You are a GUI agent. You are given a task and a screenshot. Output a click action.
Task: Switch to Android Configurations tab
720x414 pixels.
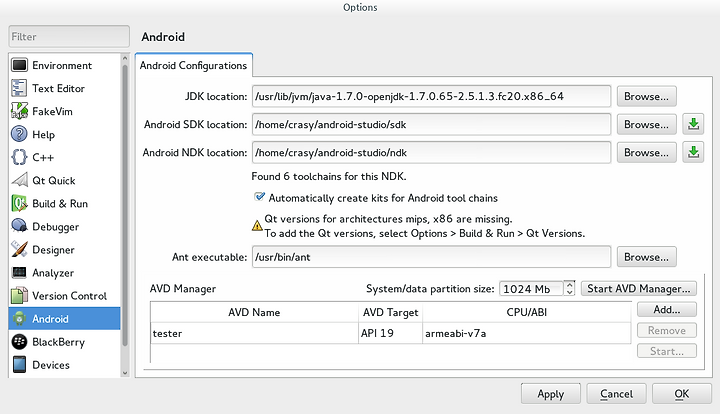193,65
